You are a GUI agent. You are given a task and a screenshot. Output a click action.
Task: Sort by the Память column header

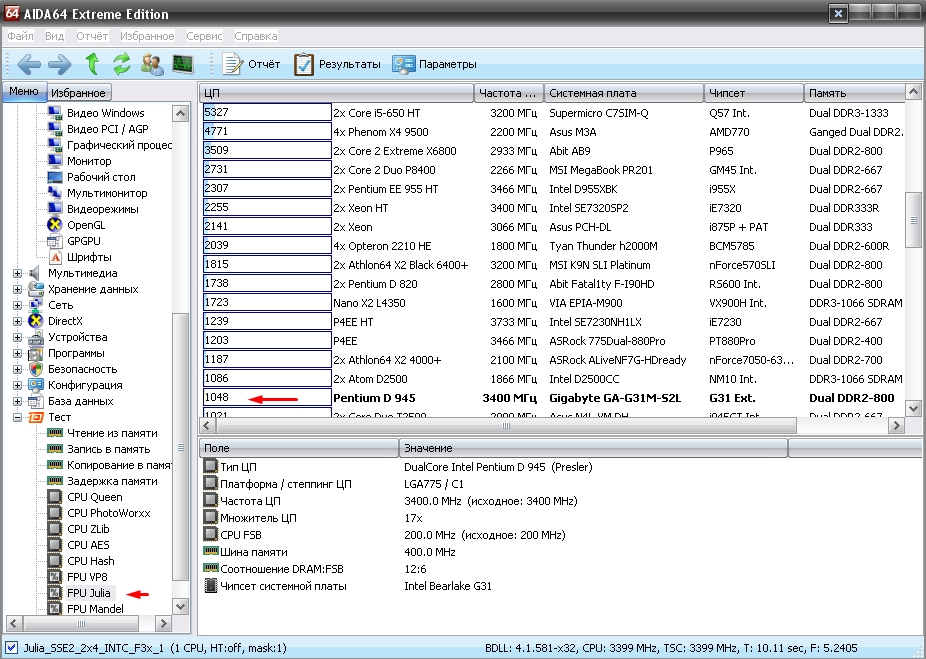(855, 93)
